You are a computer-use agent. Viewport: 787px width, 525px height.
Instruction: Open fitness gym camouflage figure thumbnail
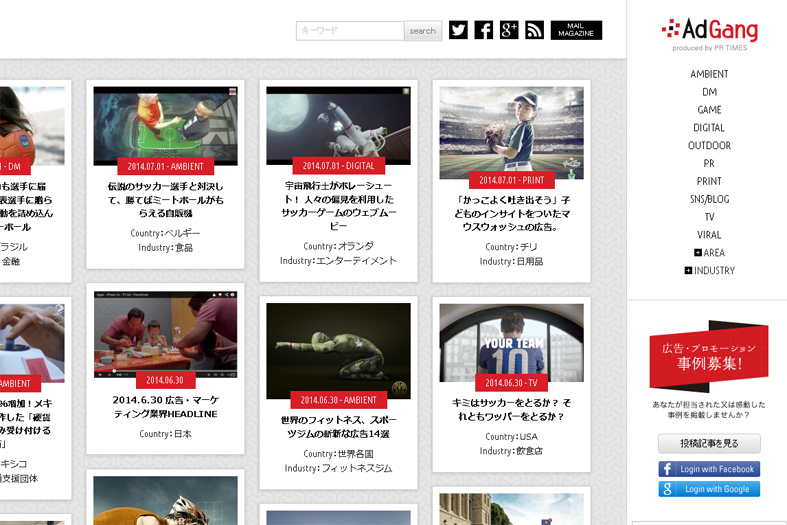(x=338, y=351)
